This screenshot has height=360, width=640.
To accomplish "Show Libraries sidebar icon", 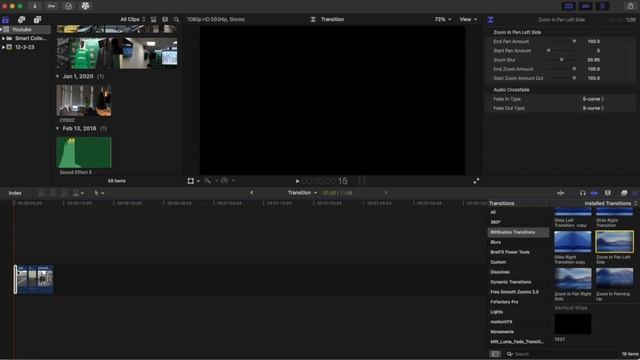I will (5, 20).
